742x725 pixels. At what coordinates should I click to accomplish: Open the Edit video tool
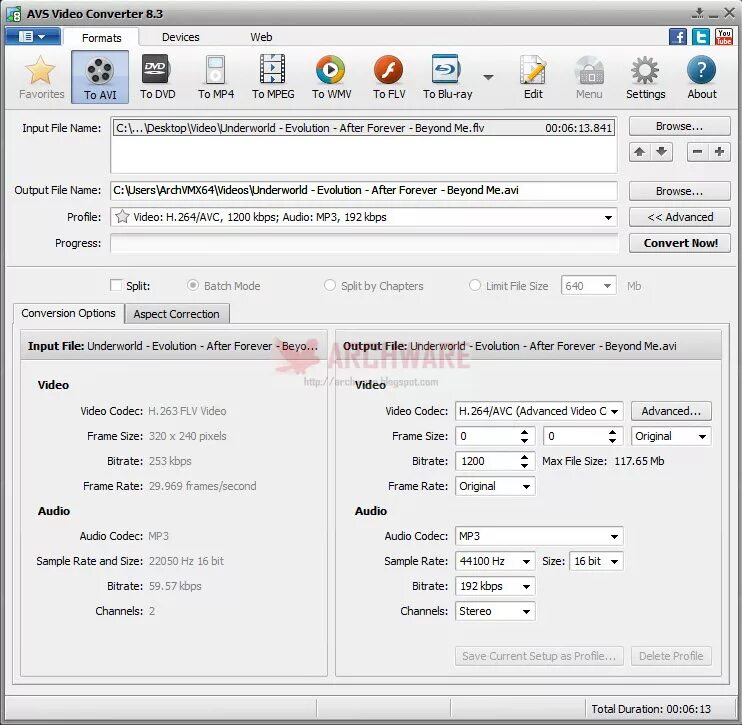click(533, 77)
